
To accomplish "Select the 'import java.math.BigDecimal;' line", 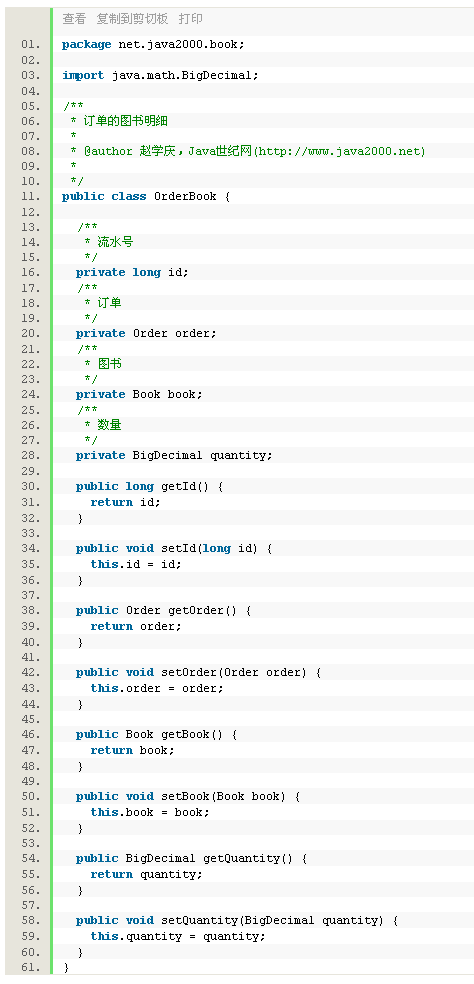I will [160, 75].
